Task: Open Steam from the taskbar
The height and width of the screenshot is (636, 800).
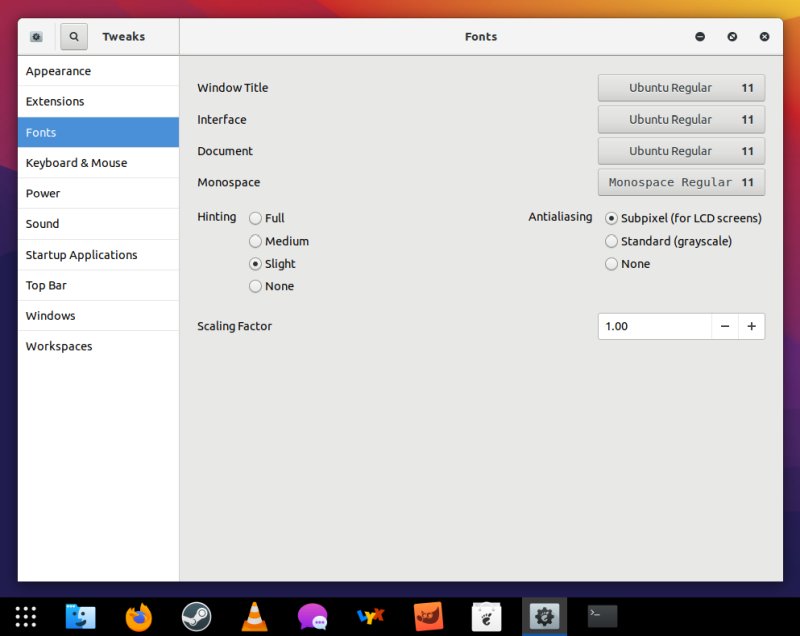Action: pos(196,616)
